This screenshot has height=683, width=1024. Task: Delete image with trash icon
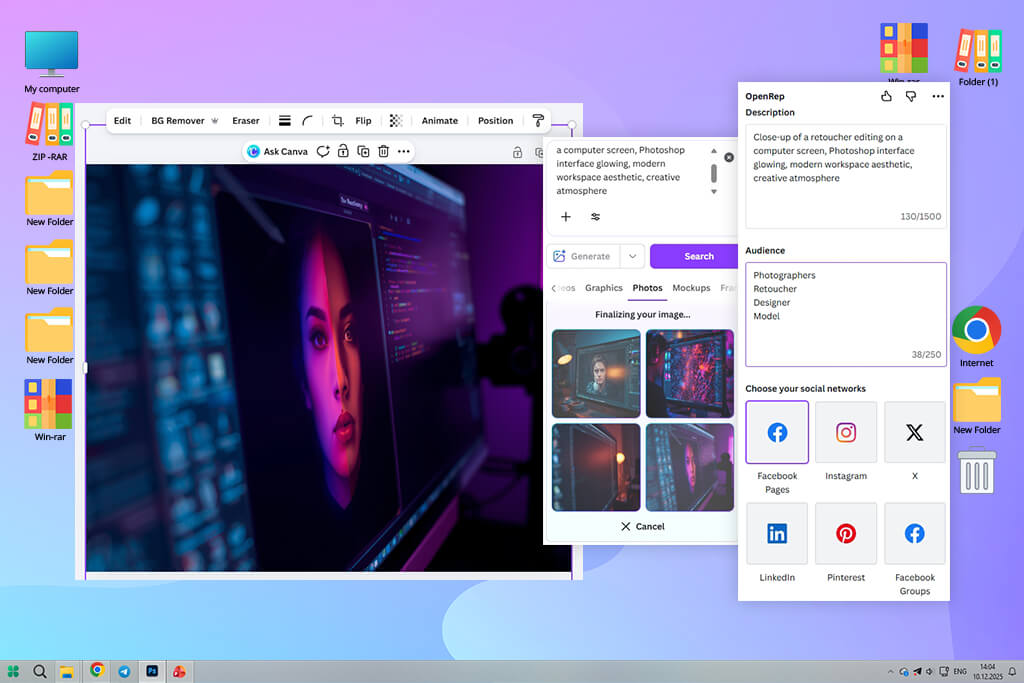point(383,151)
